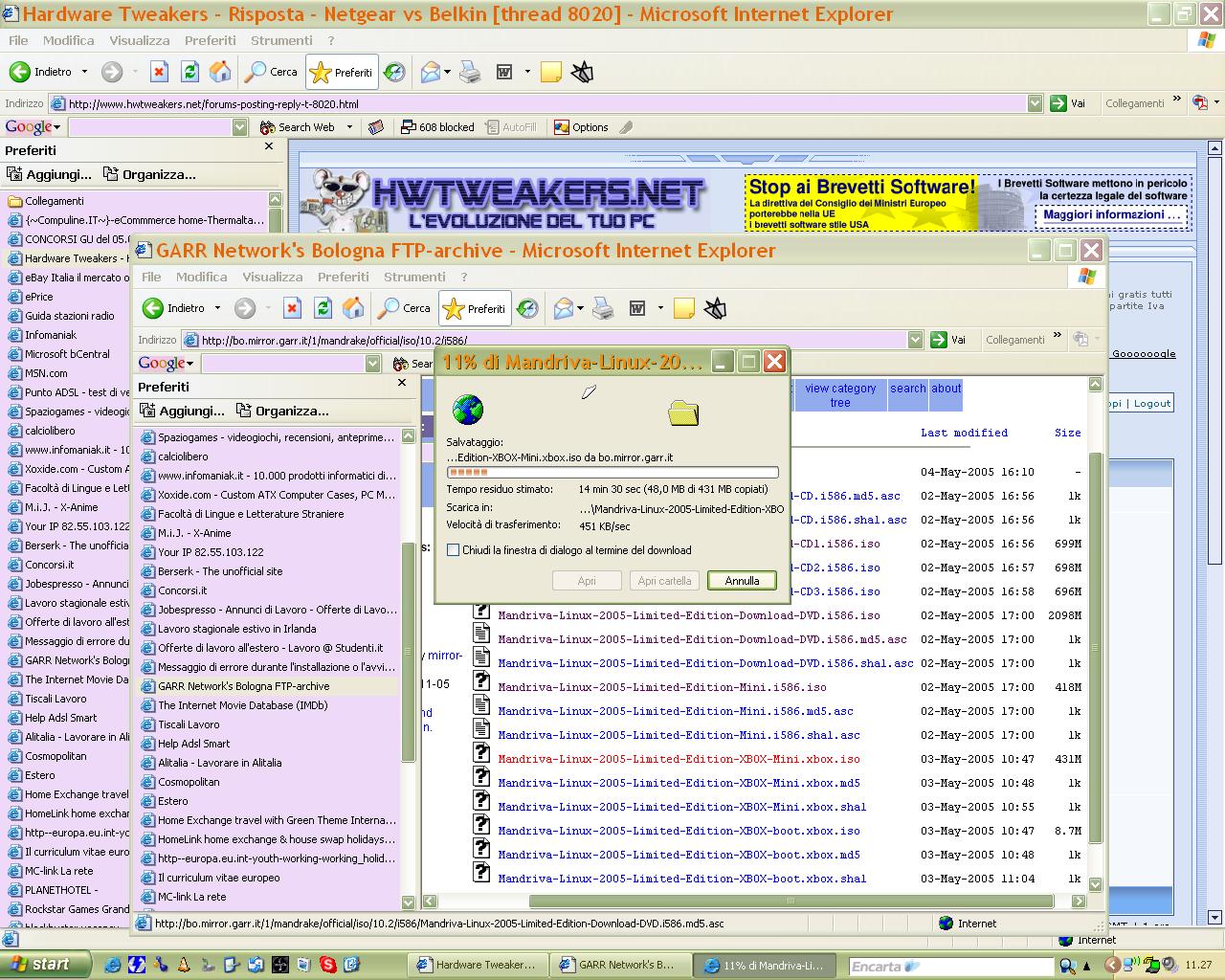Select Tiscali Lavoro favorite in GARR panel
1225x980 pixels.
189,724
